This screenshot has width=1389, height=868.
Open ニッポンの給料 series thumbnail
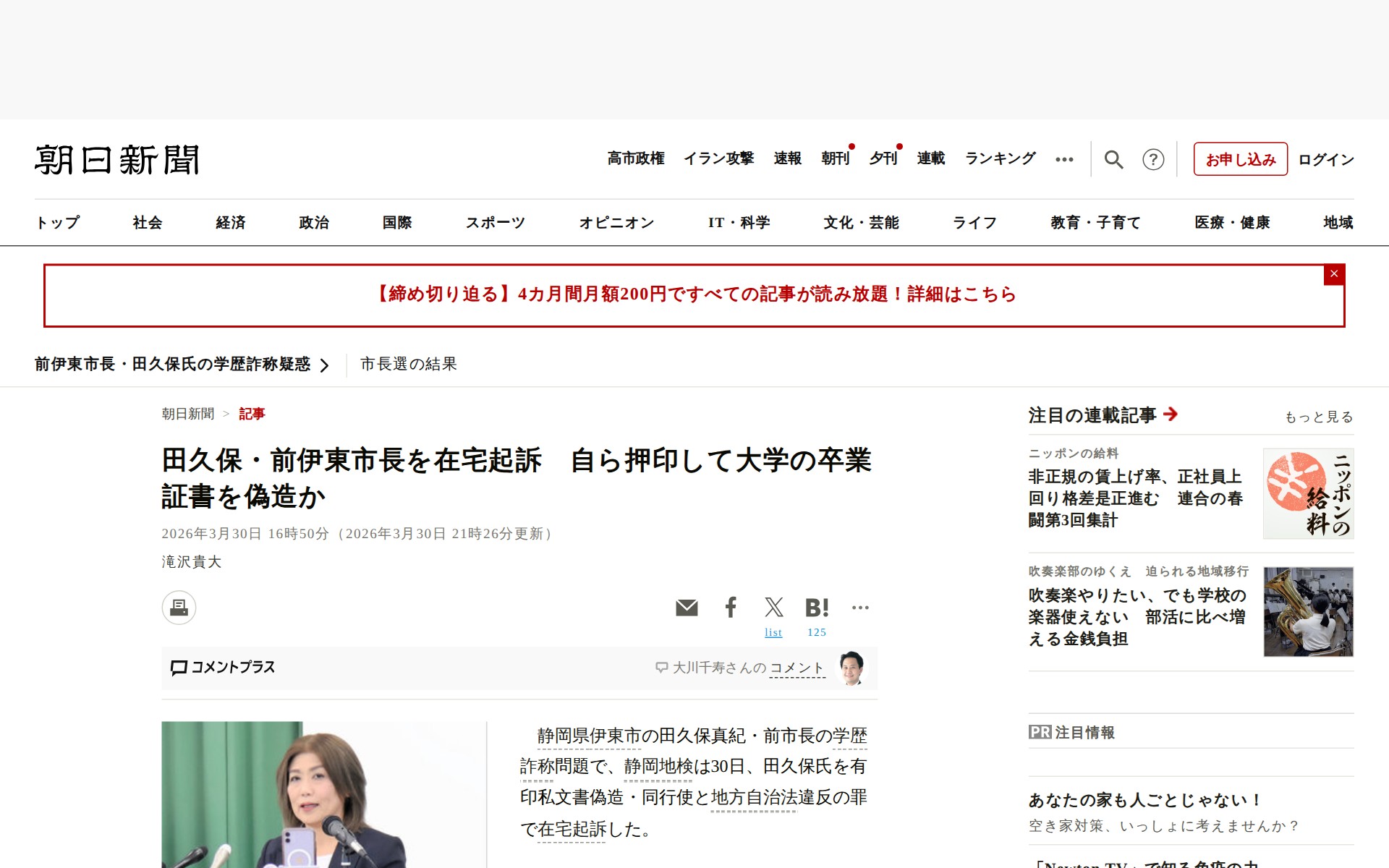[x=1308, y=493]
